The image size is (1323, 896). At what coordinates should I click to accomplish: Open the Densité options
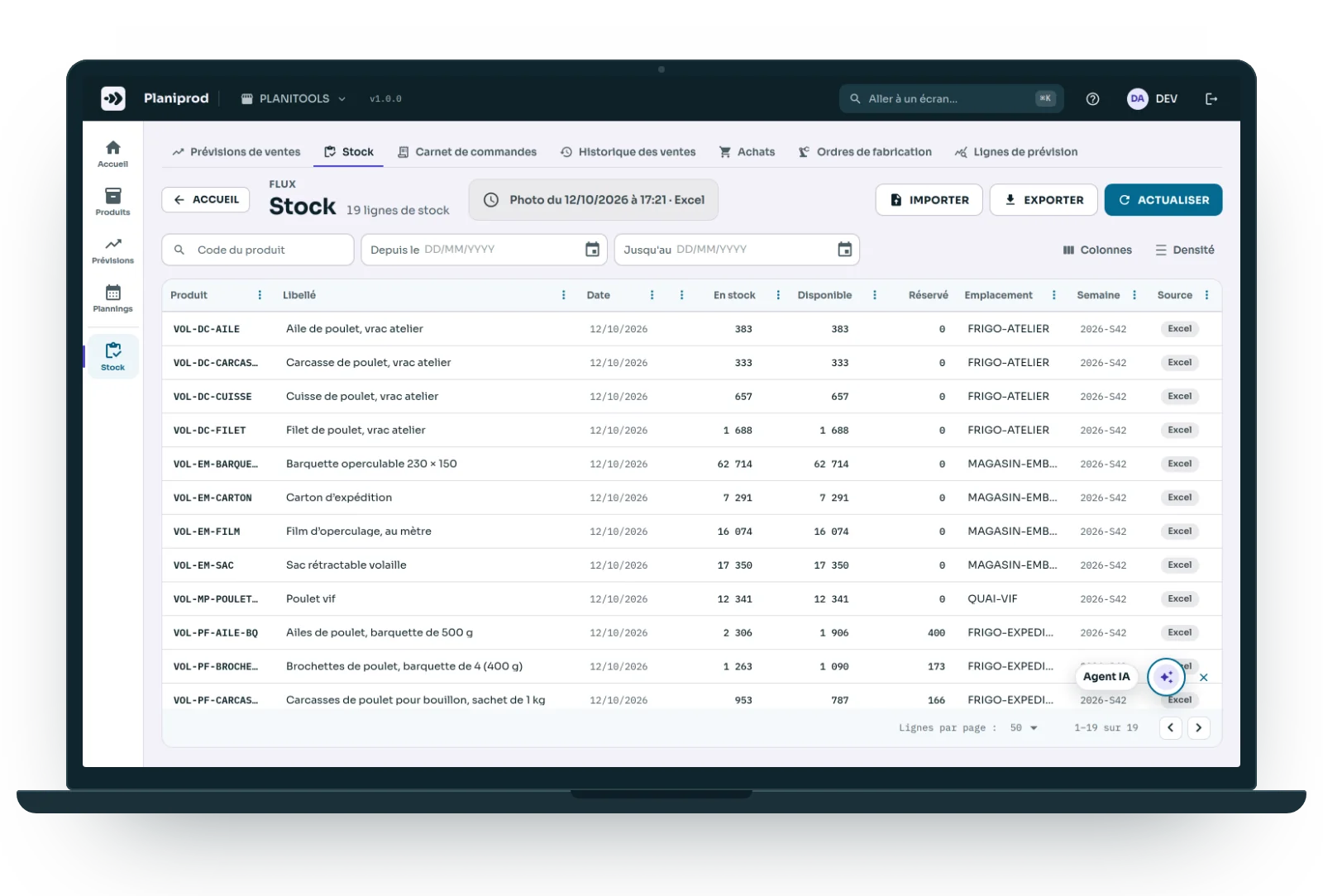click(x=1185, y=250)
